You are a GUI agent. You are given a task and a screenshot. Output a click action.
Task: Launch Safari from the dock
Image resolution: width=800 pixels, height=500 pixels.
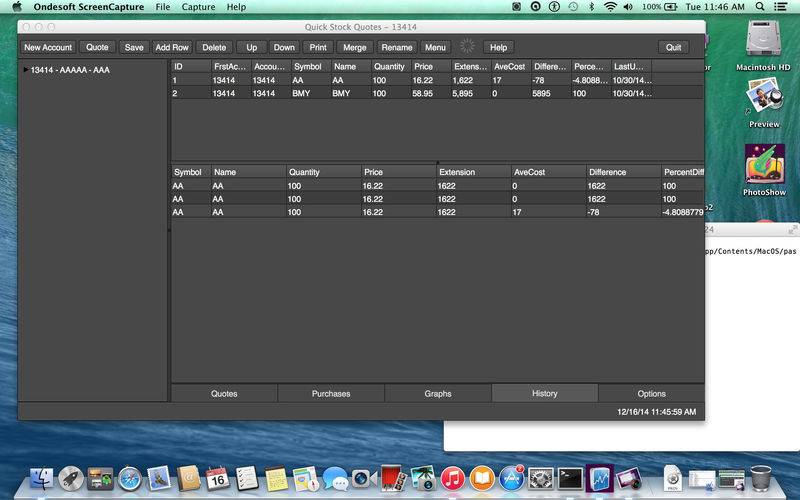coord(130,479)
